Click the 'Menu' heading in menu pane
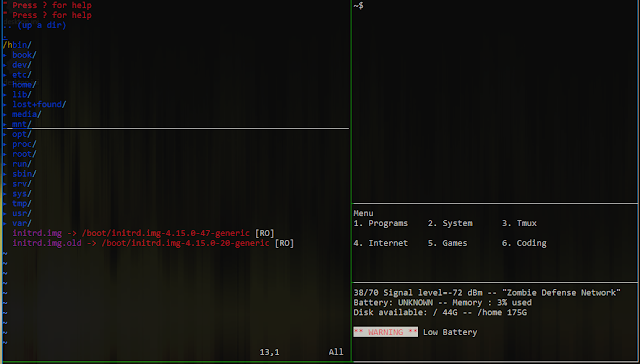Screen dimensions: 640x364 363,213
